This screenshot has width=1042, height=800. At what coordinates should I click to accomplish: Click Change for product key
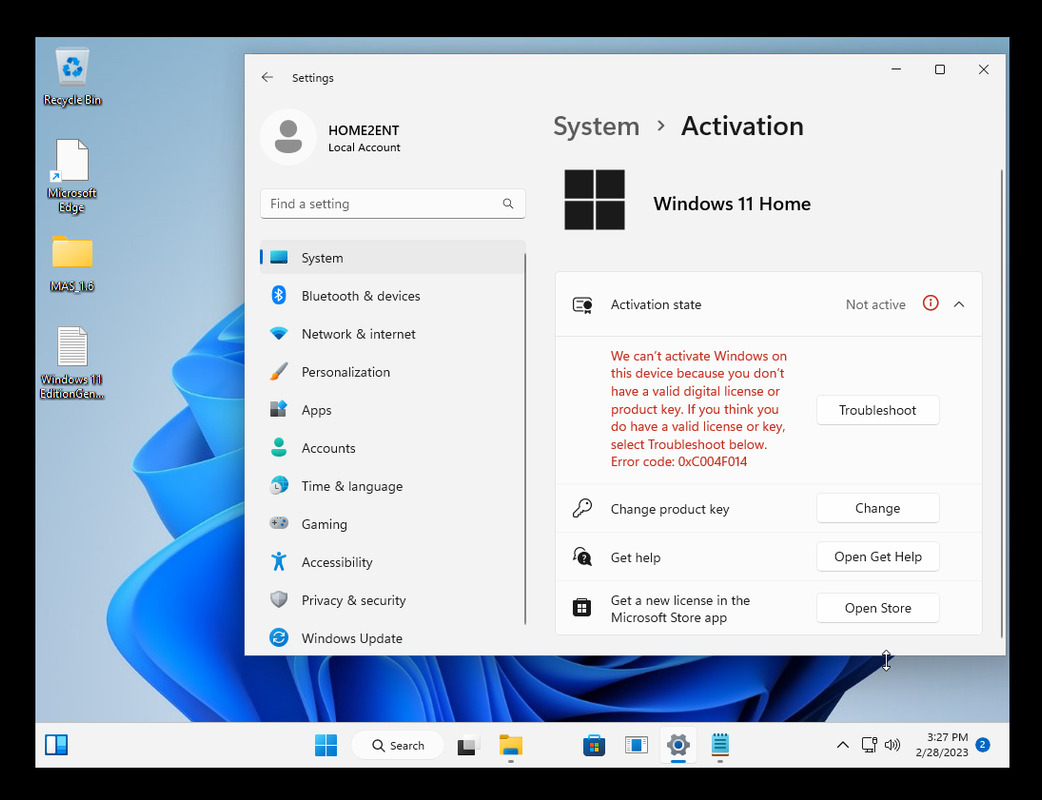877,508
